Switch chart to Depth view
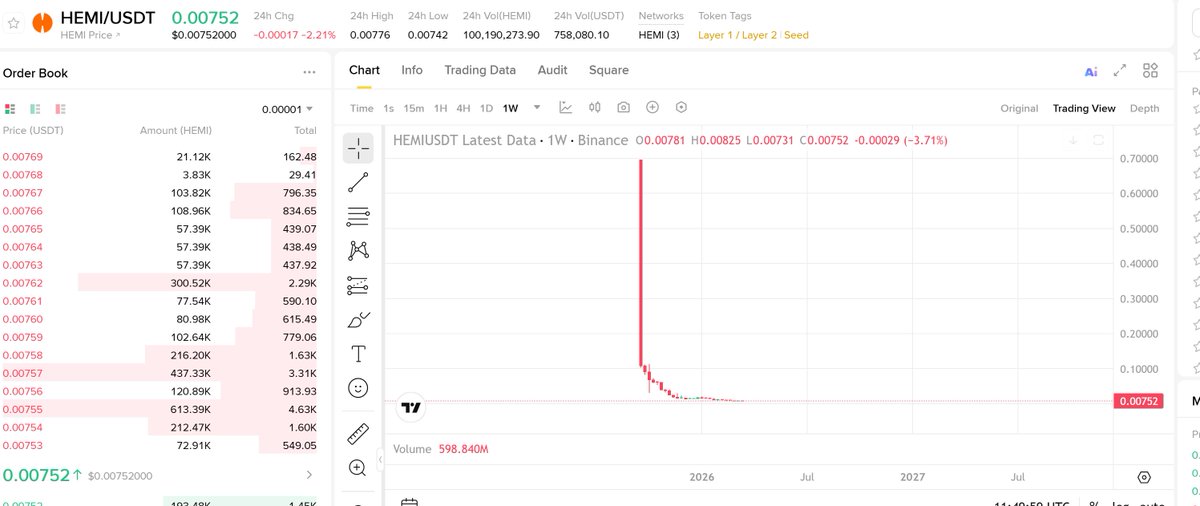This screenshot has height=506, width=1200. (1144, 108)
